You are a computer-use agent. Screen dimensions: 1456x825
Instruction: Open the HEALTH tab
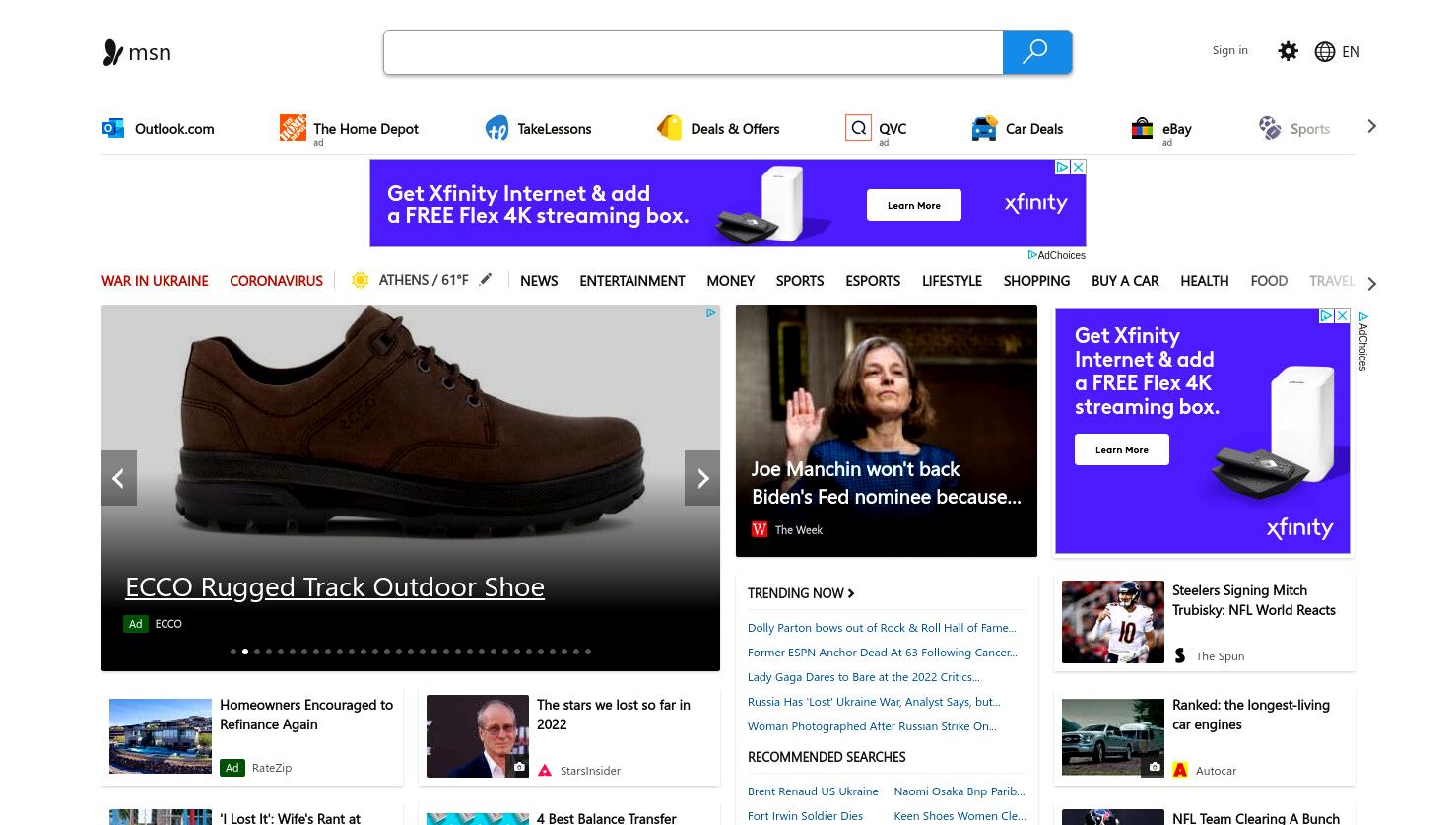click(1205, 281)
